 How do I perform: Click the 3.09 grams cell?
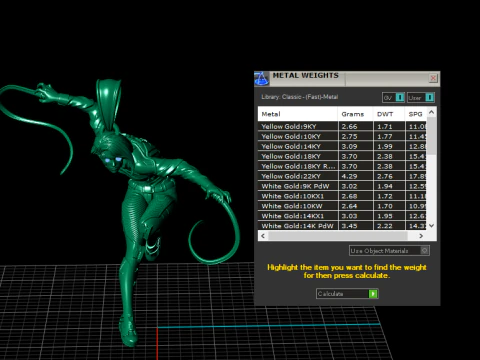pyautogui.click(x=355, y=146)
